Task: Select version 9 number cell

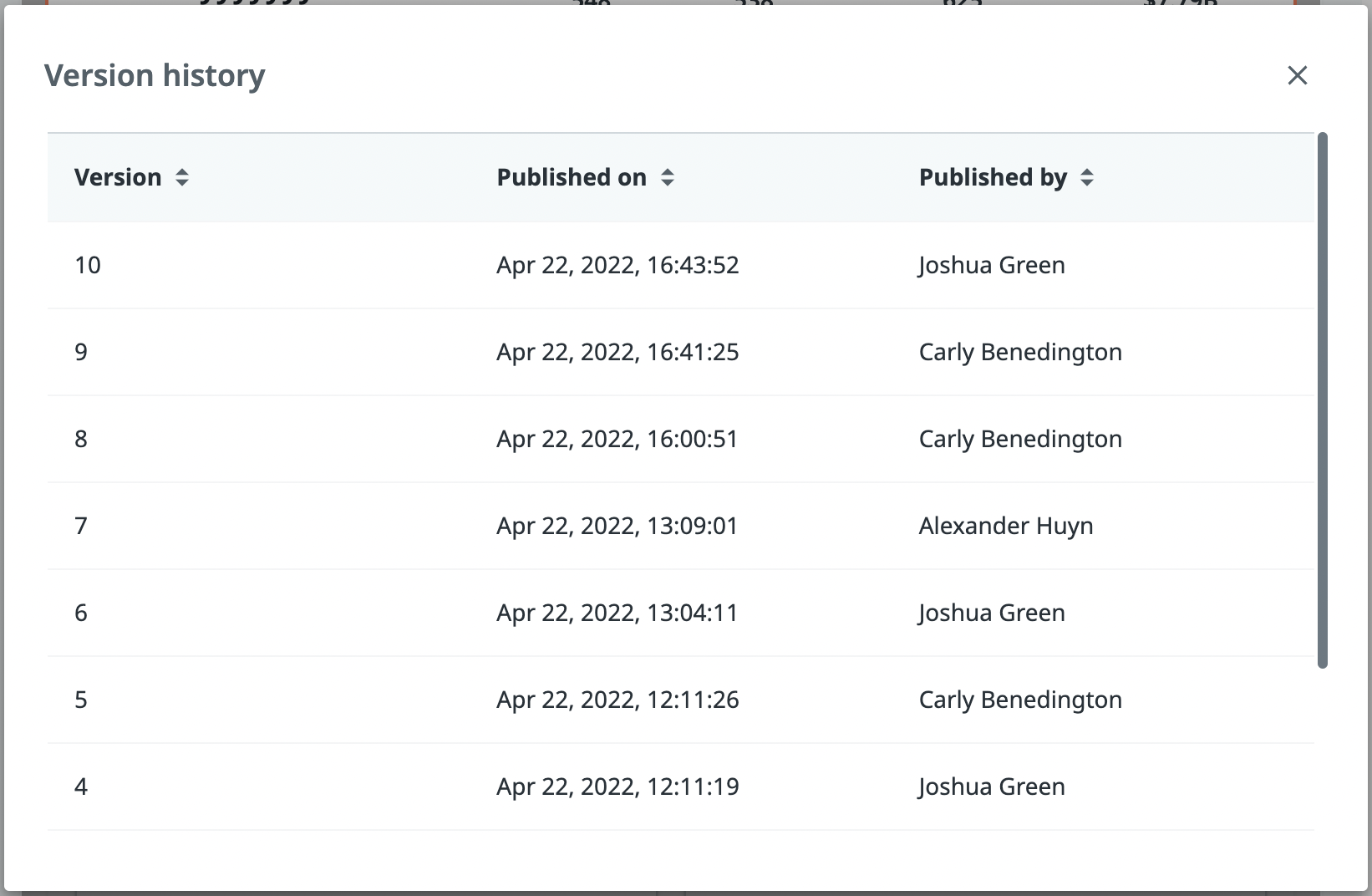Action: pyautogui.click(x=81, y=352)
